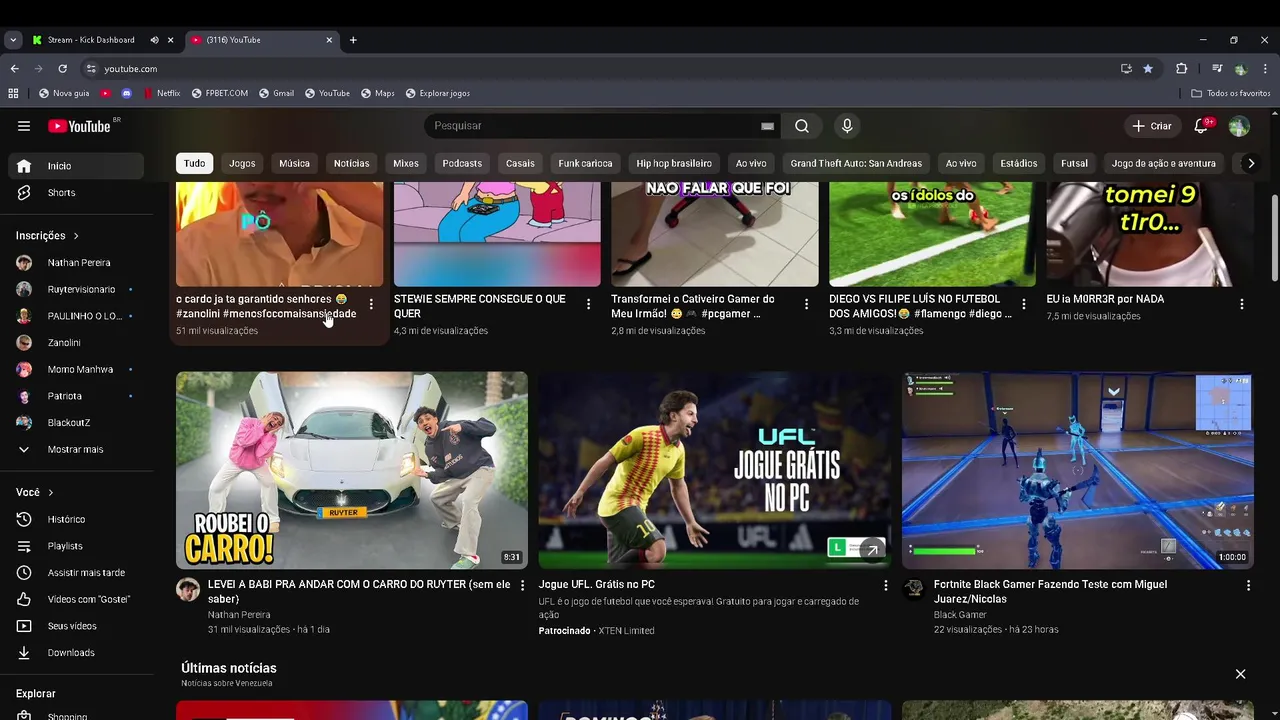Dismiss the Últimas notícias section
The height and width of the screenshot is (720, 1280).
point(1240,674)
